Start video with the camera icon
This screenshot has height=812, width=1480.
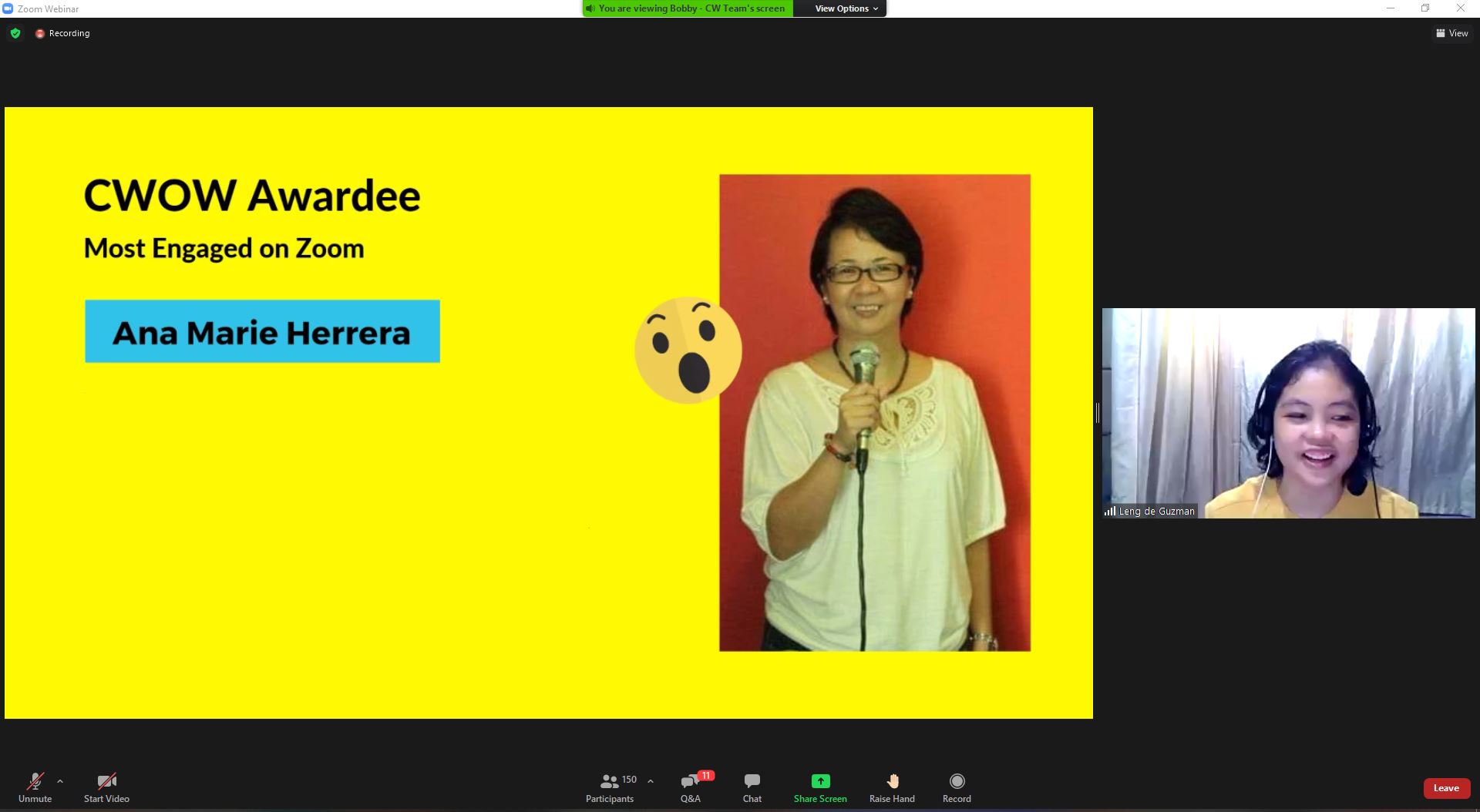(106, 787)
